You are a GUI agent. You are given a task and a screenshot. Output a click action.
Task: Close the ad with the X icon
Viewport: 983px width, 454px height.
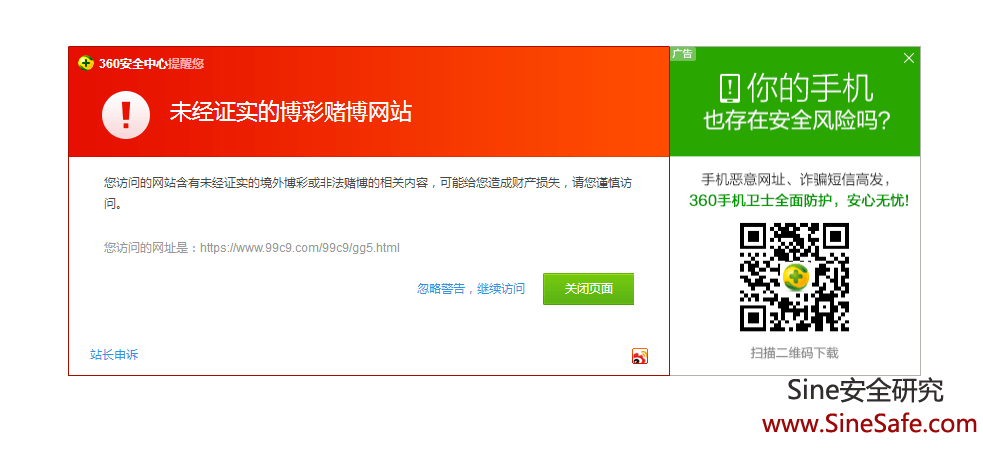point(908,58)
